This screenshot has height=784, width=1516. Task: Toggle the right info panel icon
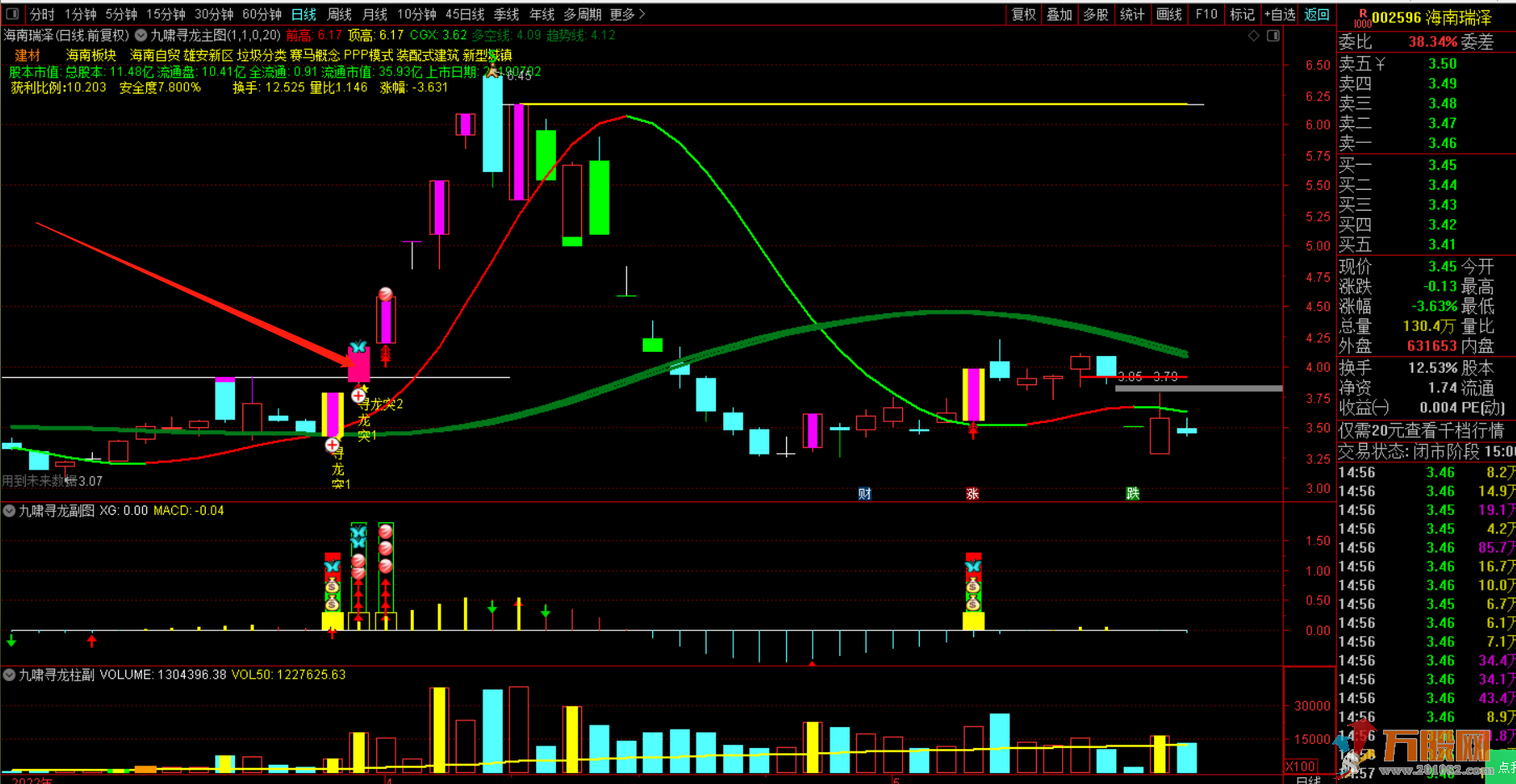1273,36
